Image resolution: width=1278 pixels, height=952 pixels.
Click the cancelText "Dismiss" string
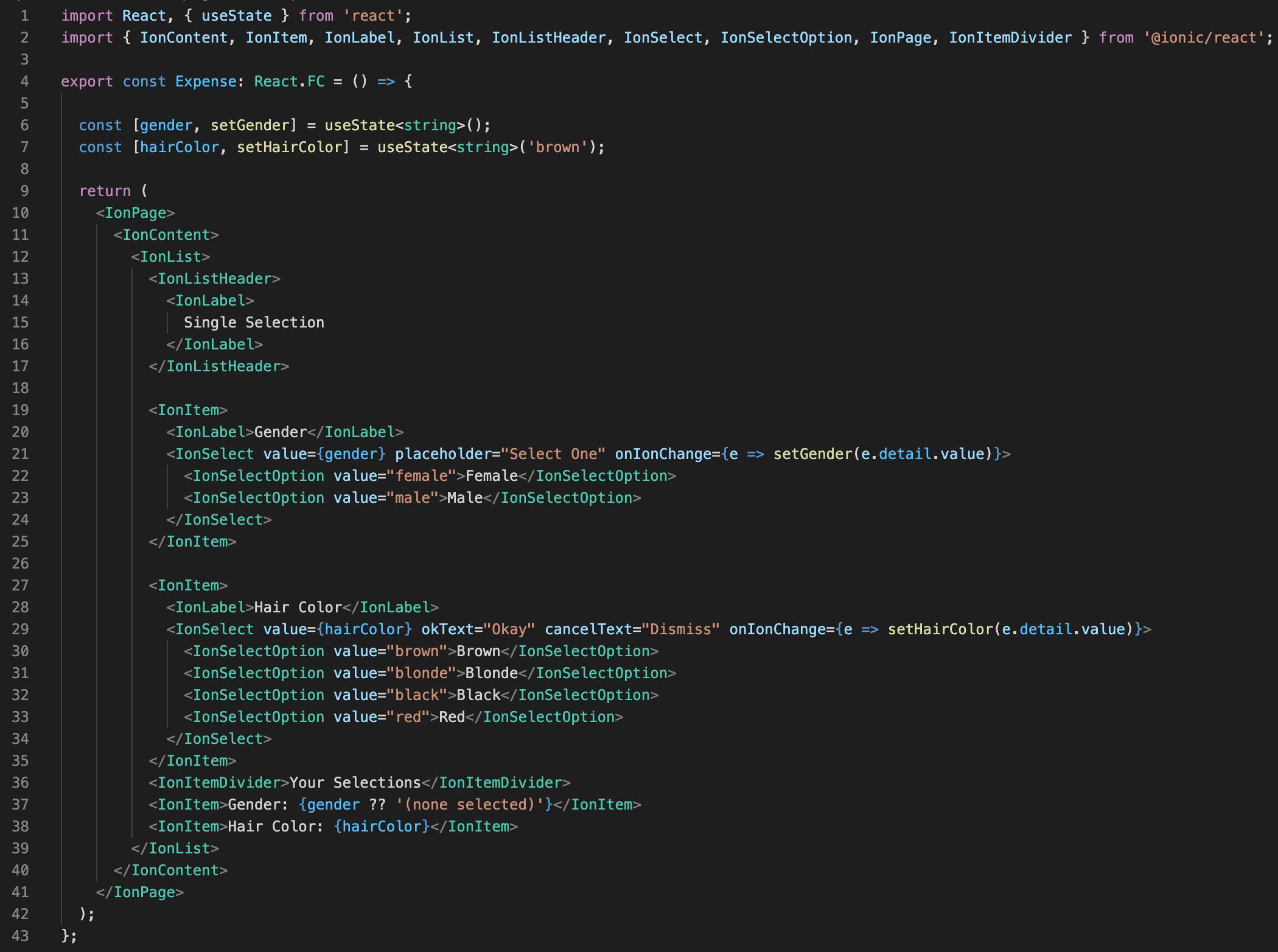(680, 629)
